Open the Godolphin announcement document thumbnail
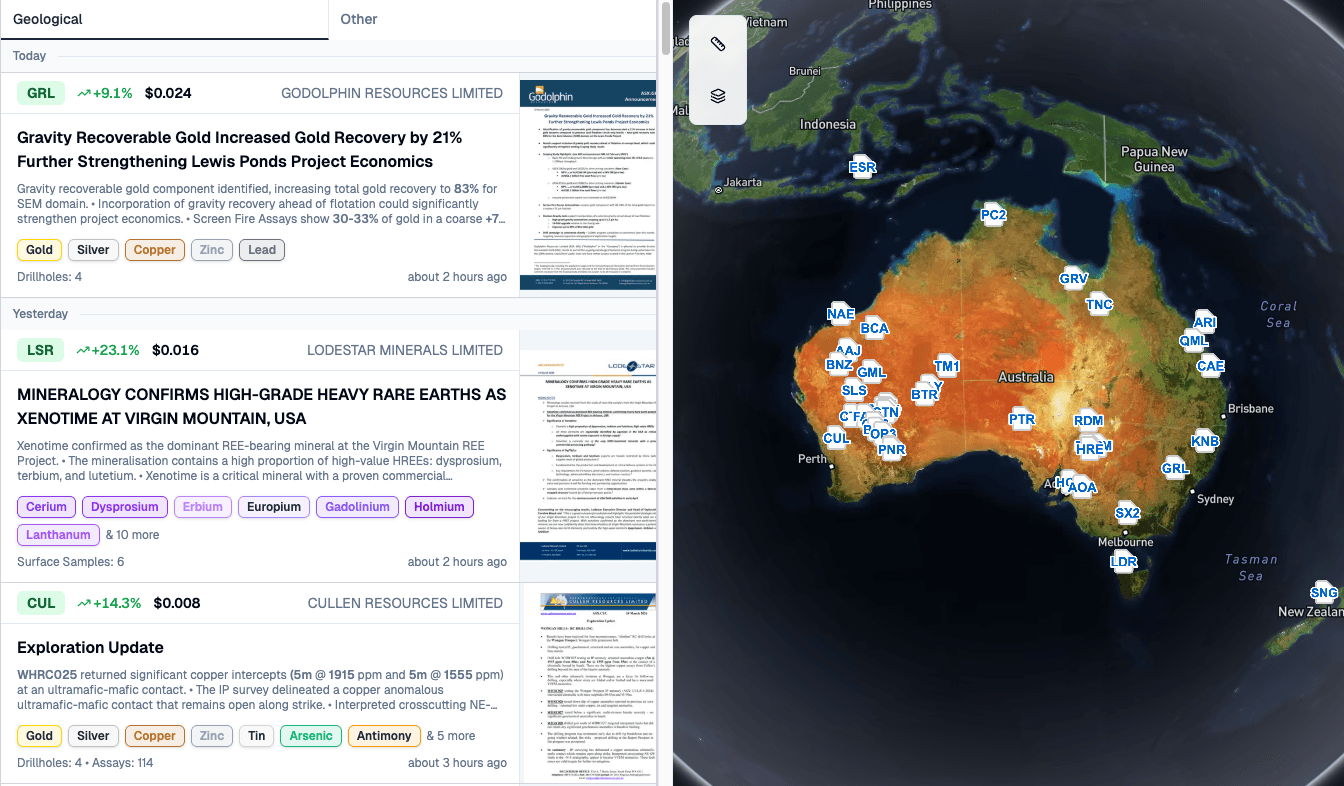Image resolution: width=1344 pixels, height=786 pixels. click(x=588, y=185)
